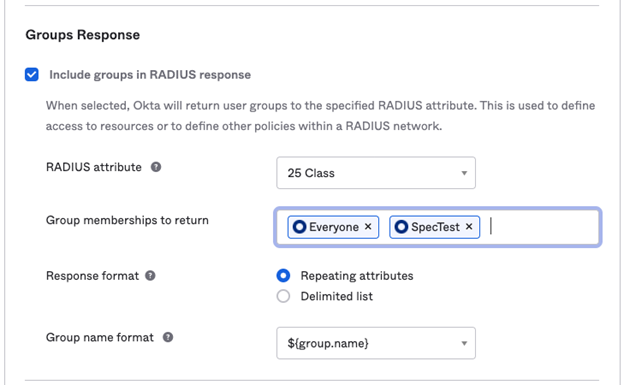This screenshot has width=624, height=385.
Task: Open the ${group.name} format dropdown
Action: (376, 343)
